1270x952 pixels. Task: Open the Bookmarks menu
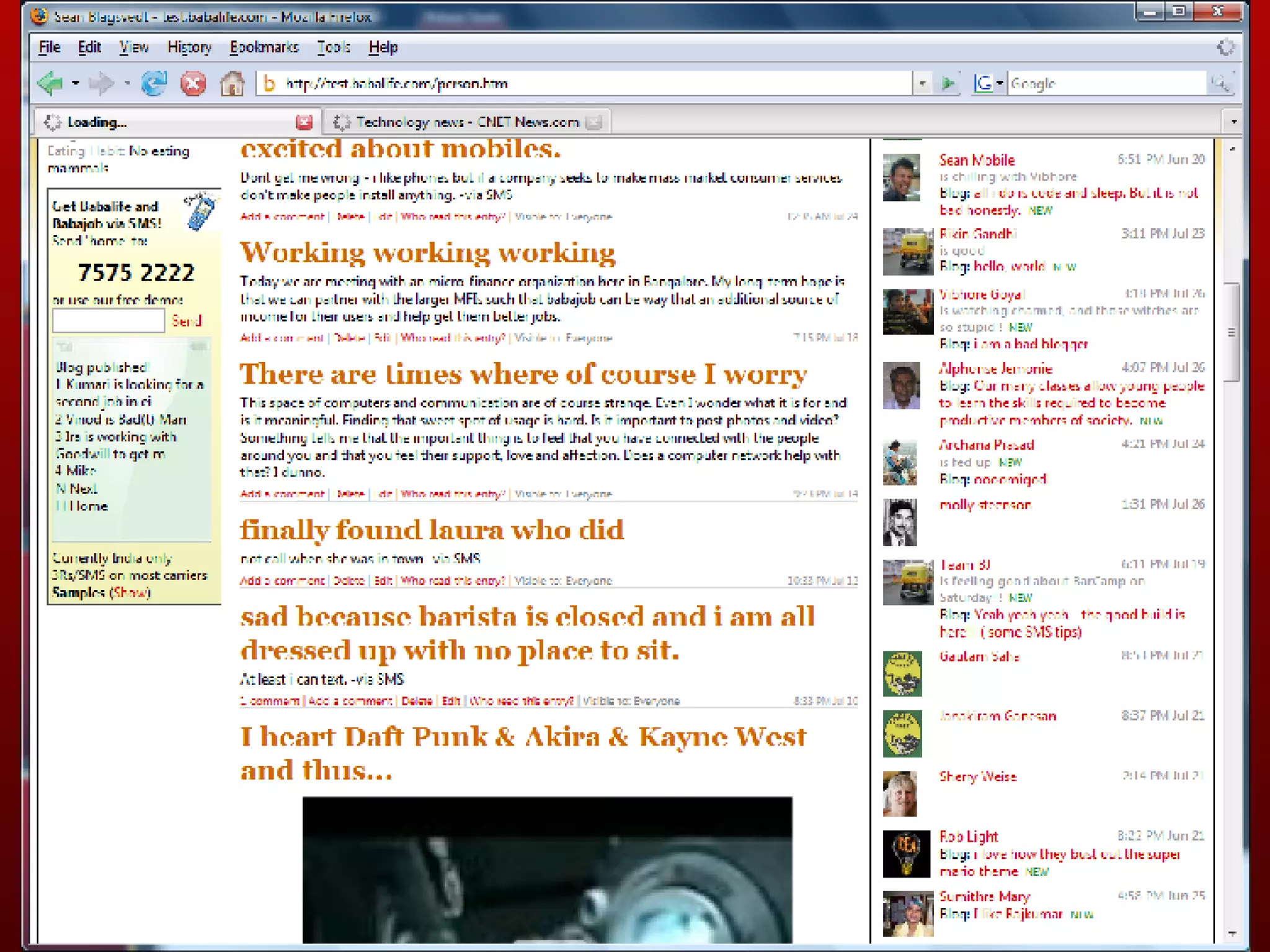click(264, 47)
